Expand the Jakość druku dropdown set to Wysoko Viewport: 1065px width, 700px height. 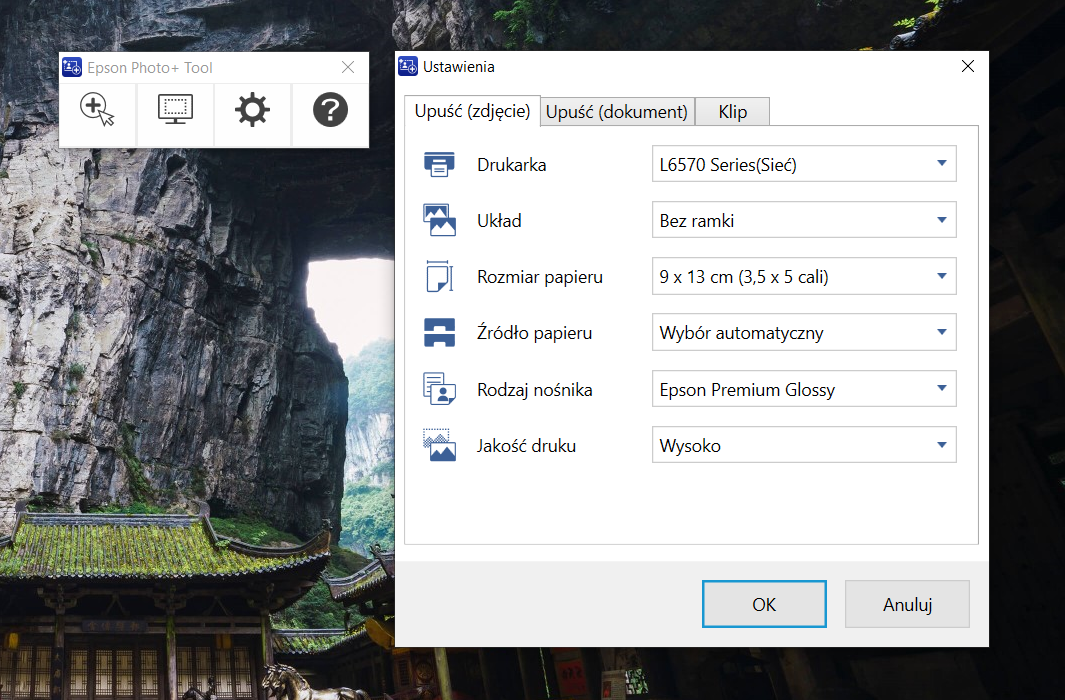tap(804, 445)
